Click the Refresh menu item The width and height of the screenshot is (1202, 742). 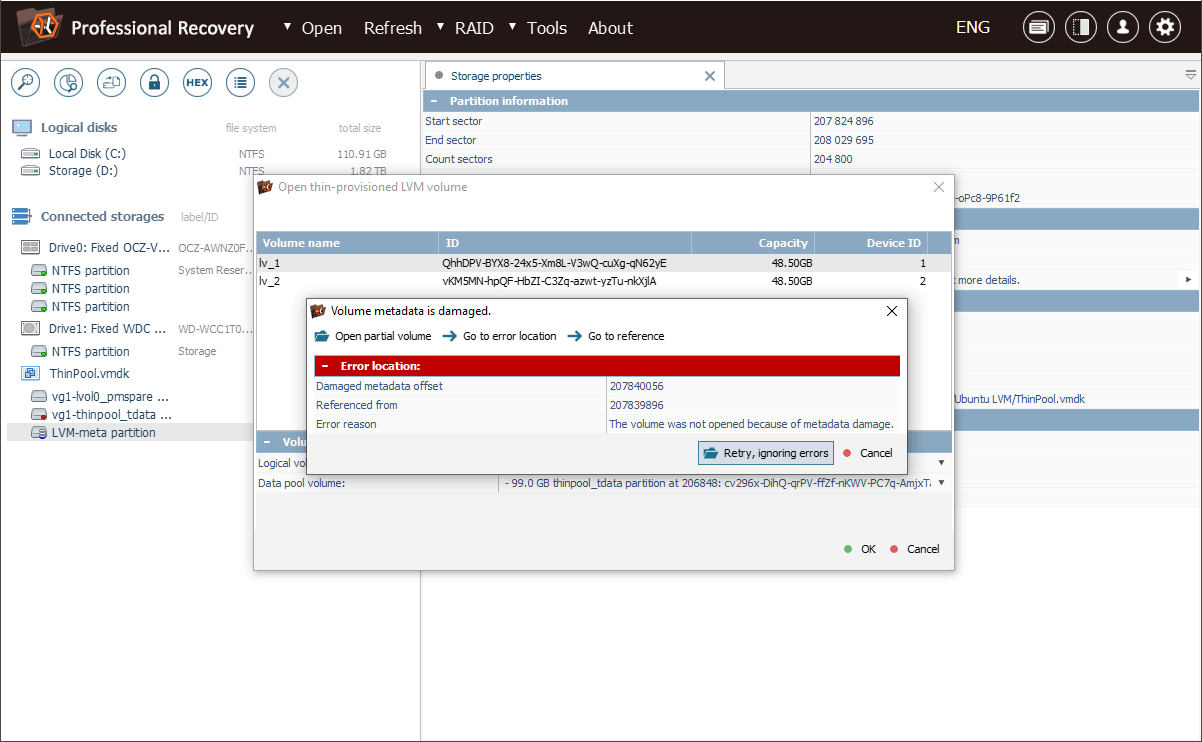click(393, 28)
